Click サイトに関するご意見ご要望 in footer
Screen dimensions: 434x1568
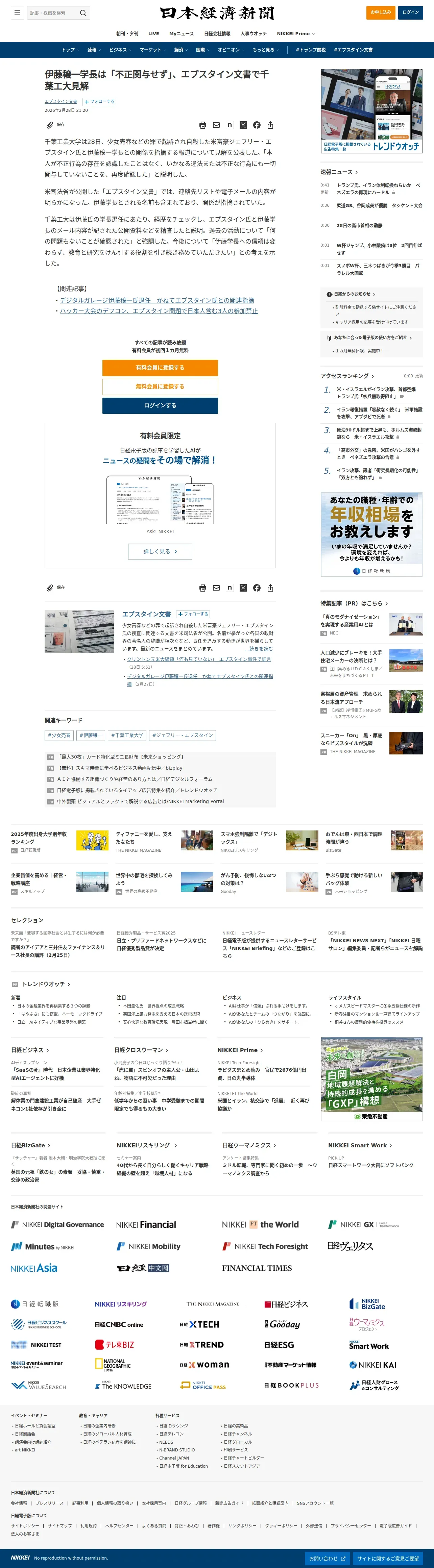coord(388,1558)
